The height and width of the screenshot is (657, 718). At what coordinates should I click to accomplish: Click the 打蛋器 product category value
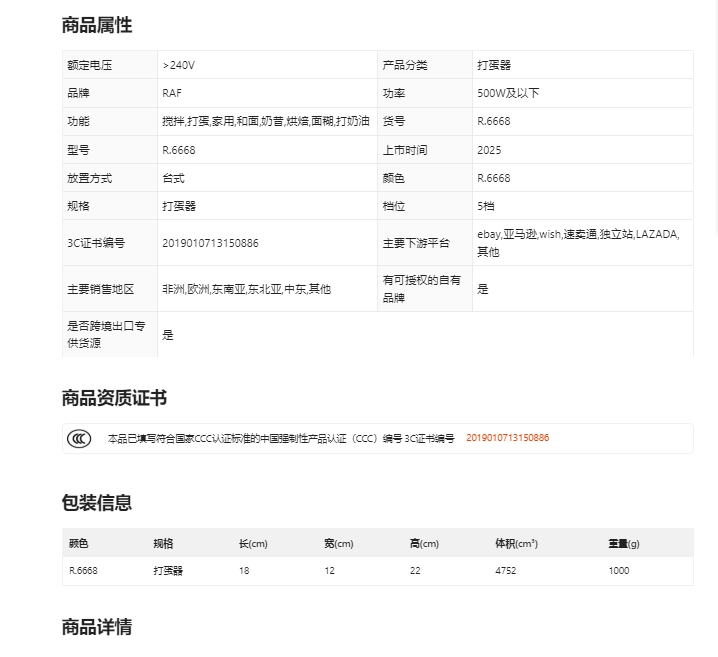click(x=494, y=65)
